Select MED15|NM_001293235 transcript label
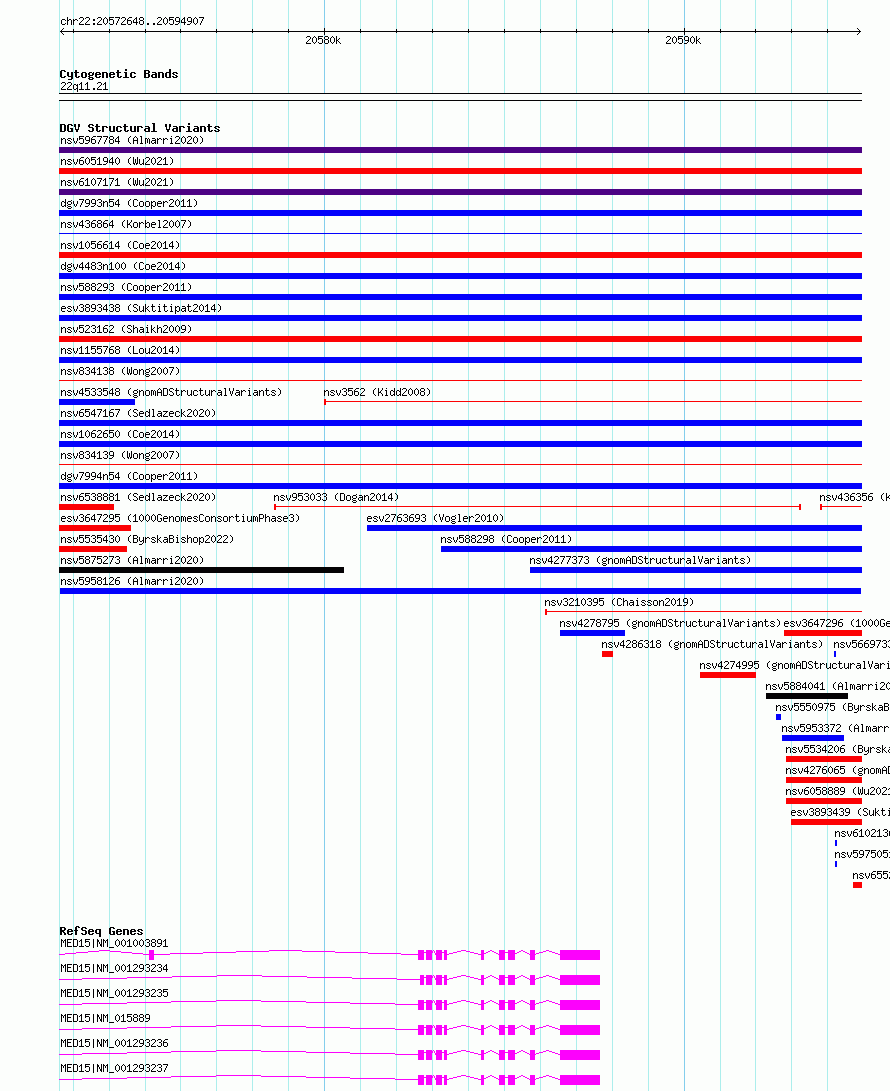 (x=114, y=994)
